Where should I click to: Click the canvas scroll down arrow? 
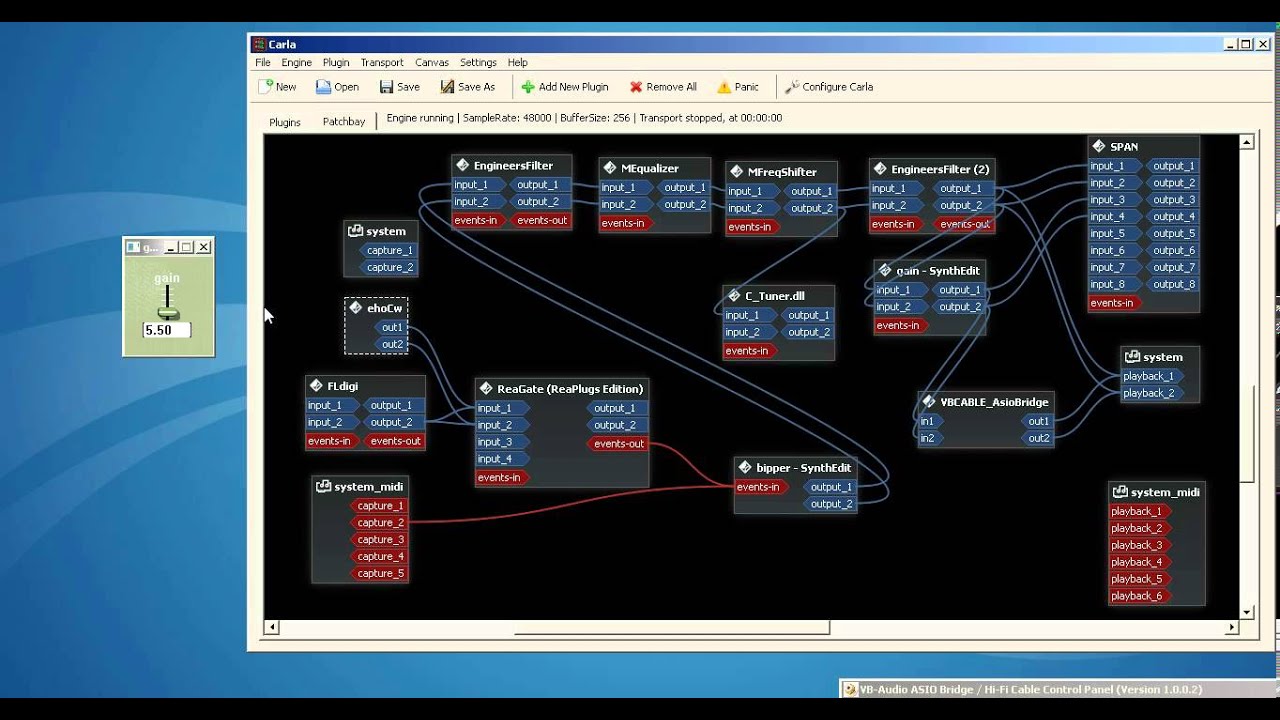[x=1247, y=612]
